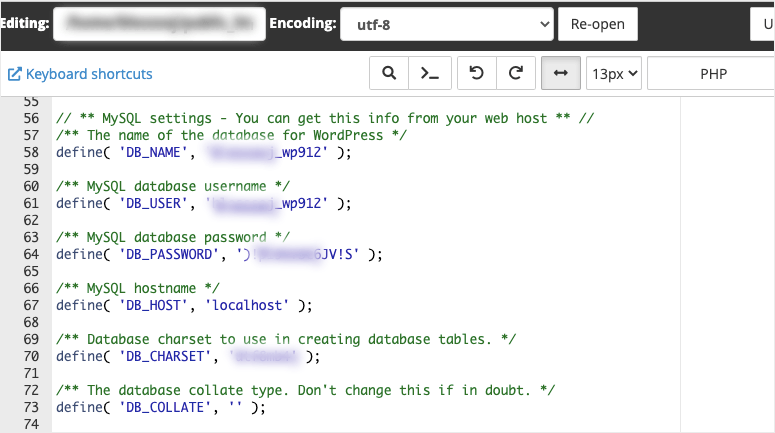Screen dimensions: 775x433
Task: Click the 'MySQL database username' comment
Action: (x=173, y=186)
